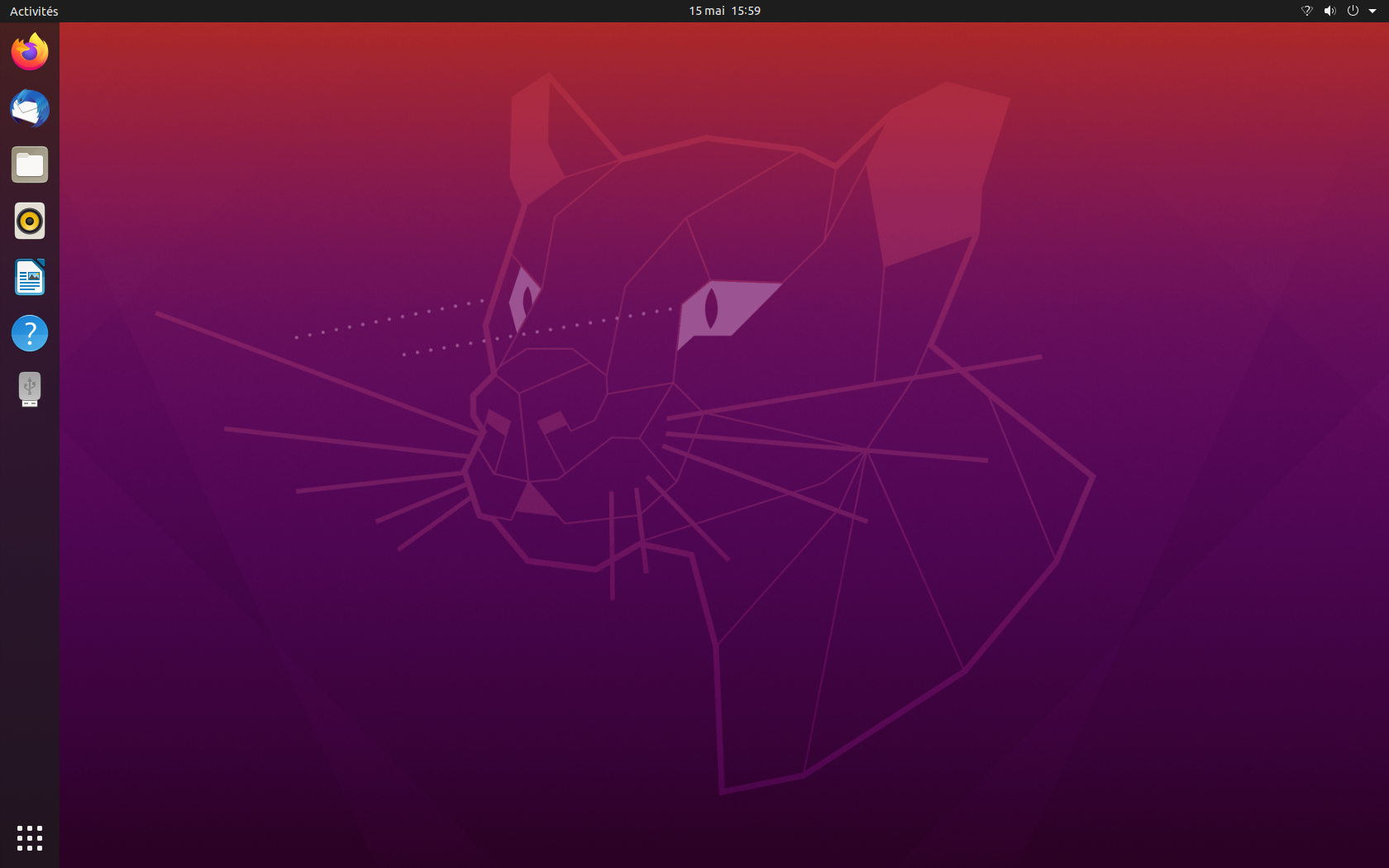Click the power icon in top bar
The height and width of the screenshot is (868, 1389).
(1353, 11)
